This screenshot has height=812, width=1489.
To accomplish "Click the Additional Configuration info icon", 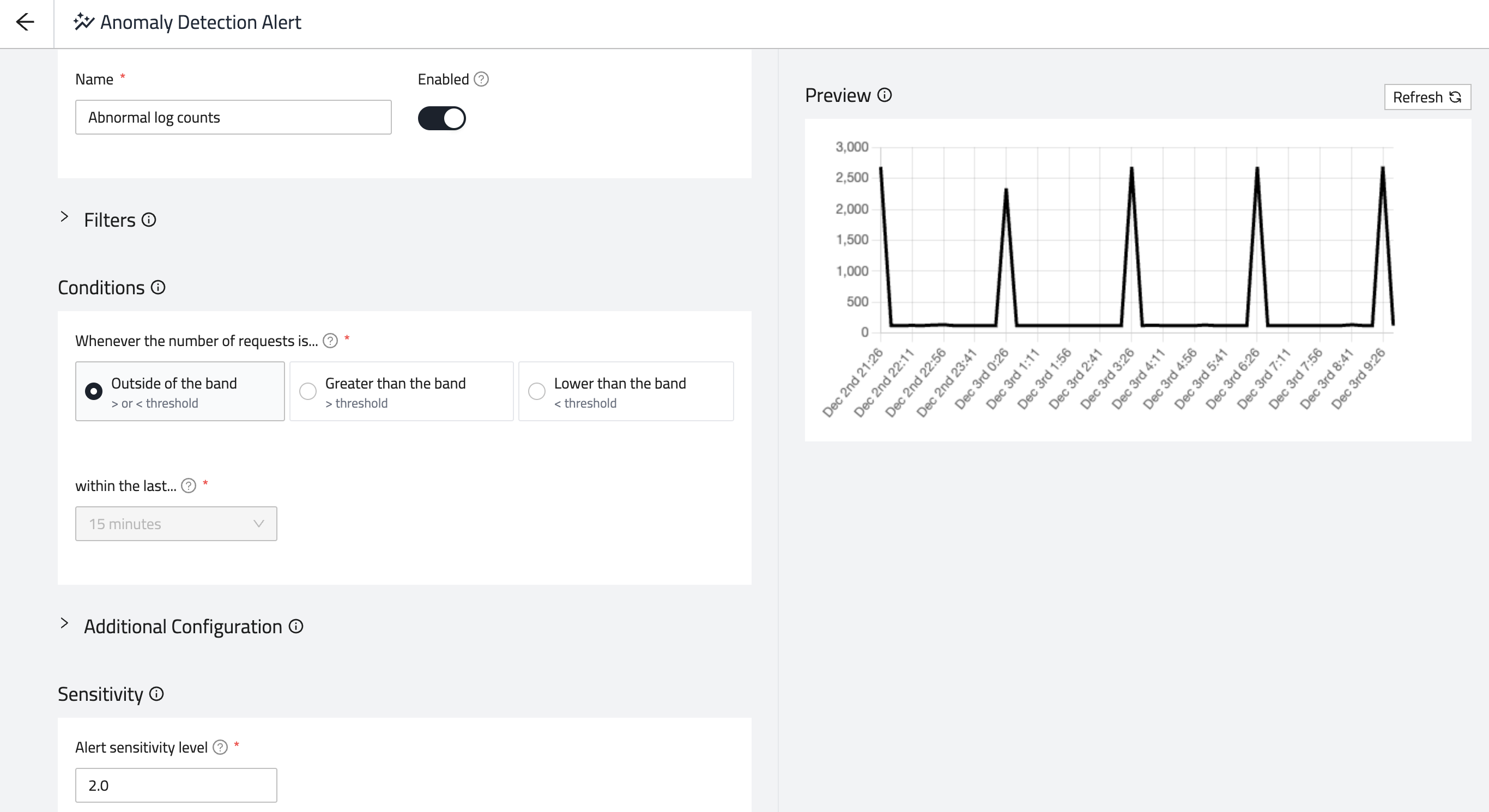I will pyautogui.click(x=296, y=627).
